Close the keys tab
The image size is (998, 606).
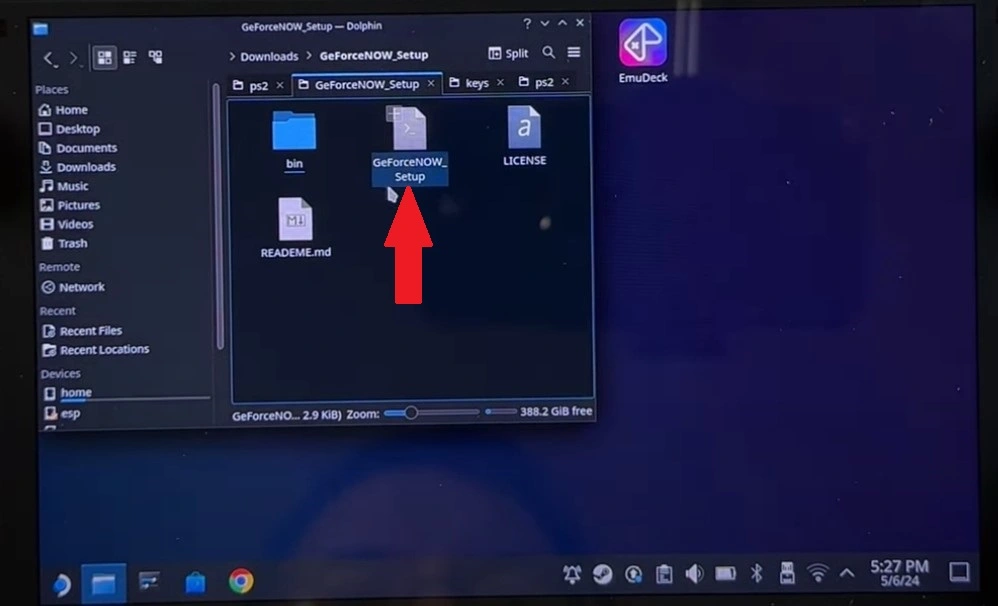[500, 83]
